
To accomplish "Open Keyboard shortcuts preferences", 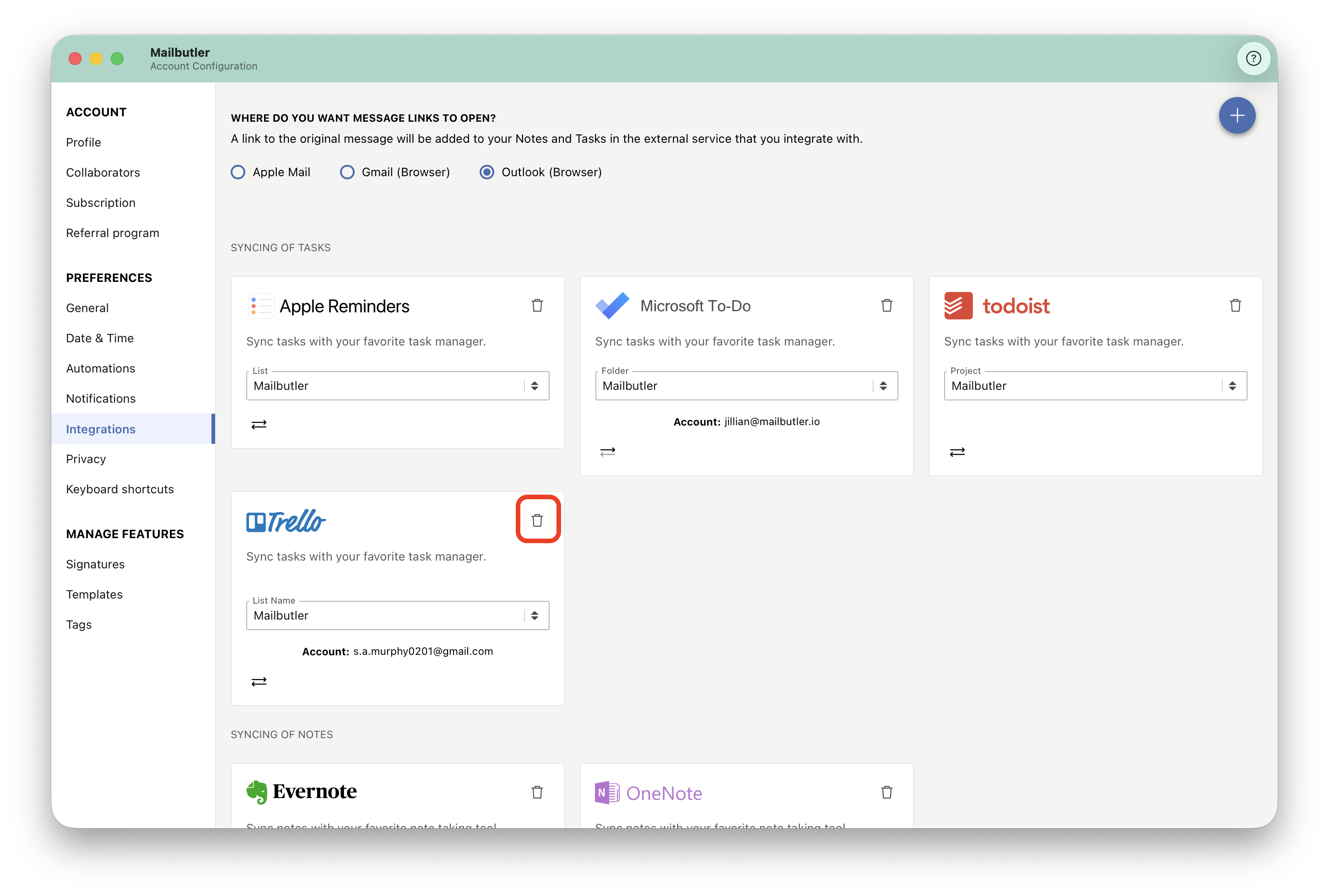I will pyautogui.click(x=120, y=489).
